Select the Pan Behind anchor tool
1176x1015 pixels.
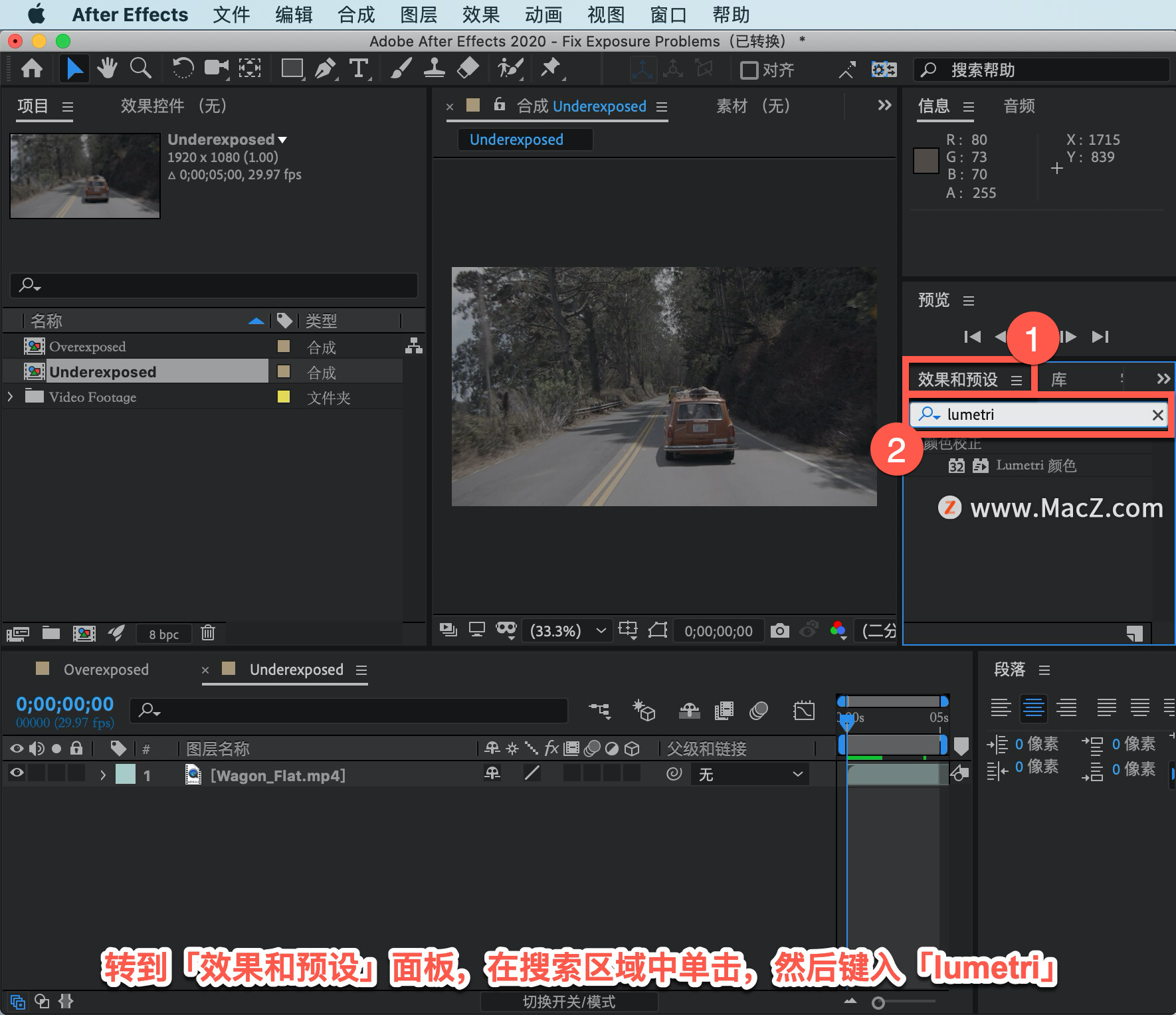(x=250, y=69)
